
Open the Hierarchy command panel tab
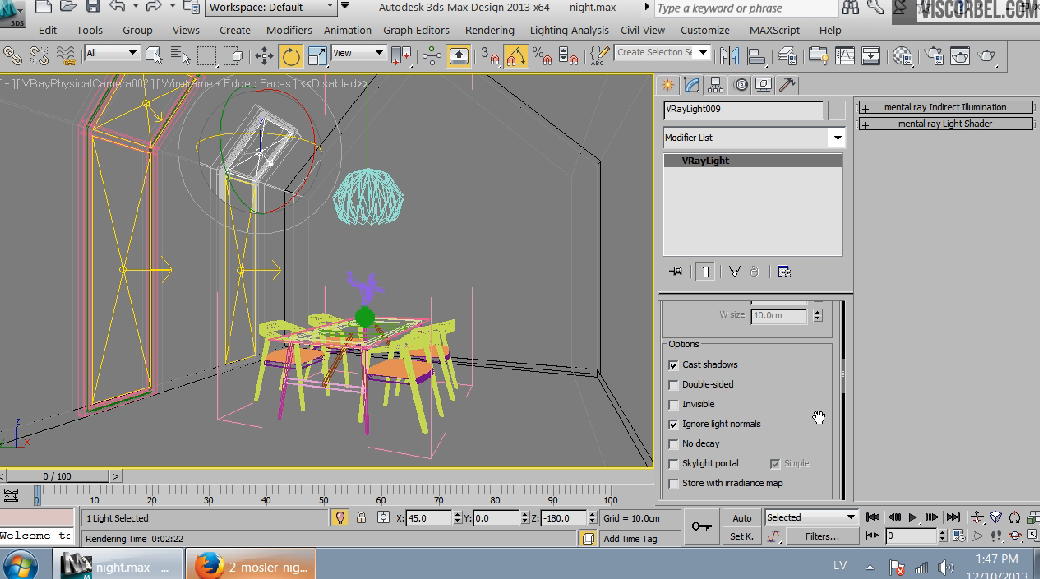716,85
